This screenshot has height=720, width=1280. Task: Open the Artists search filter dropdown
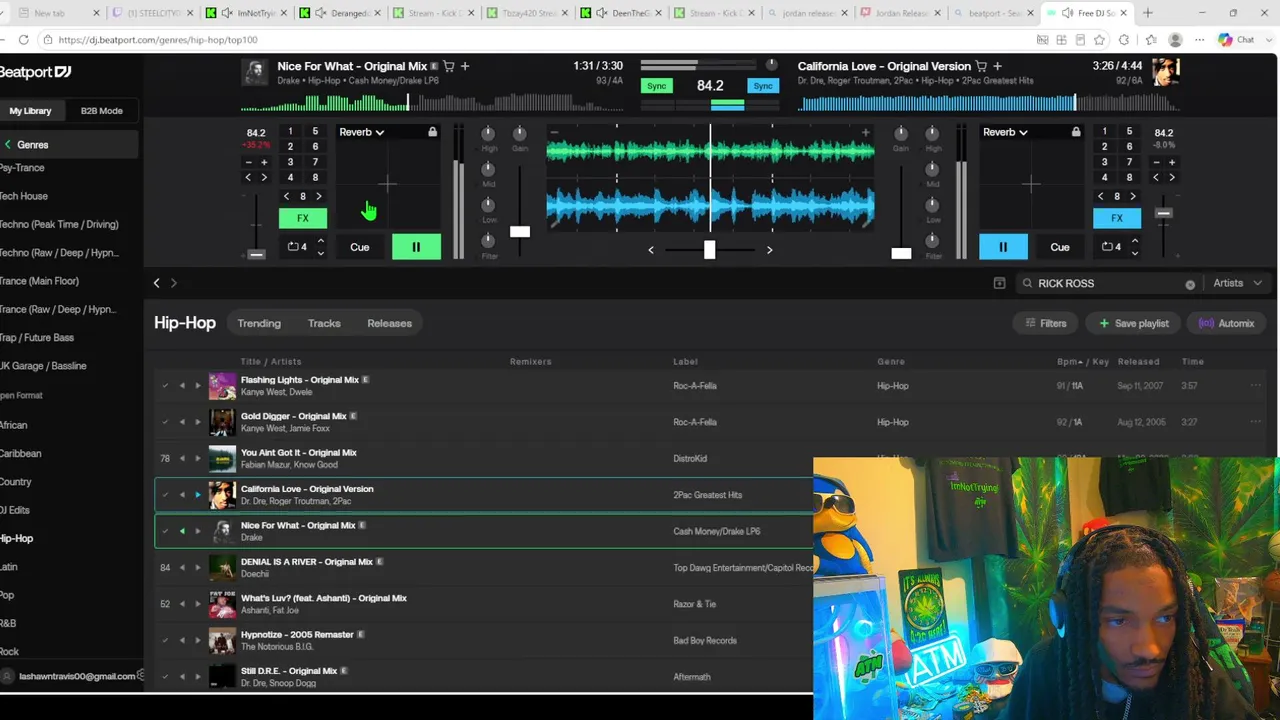(1237, 283)
